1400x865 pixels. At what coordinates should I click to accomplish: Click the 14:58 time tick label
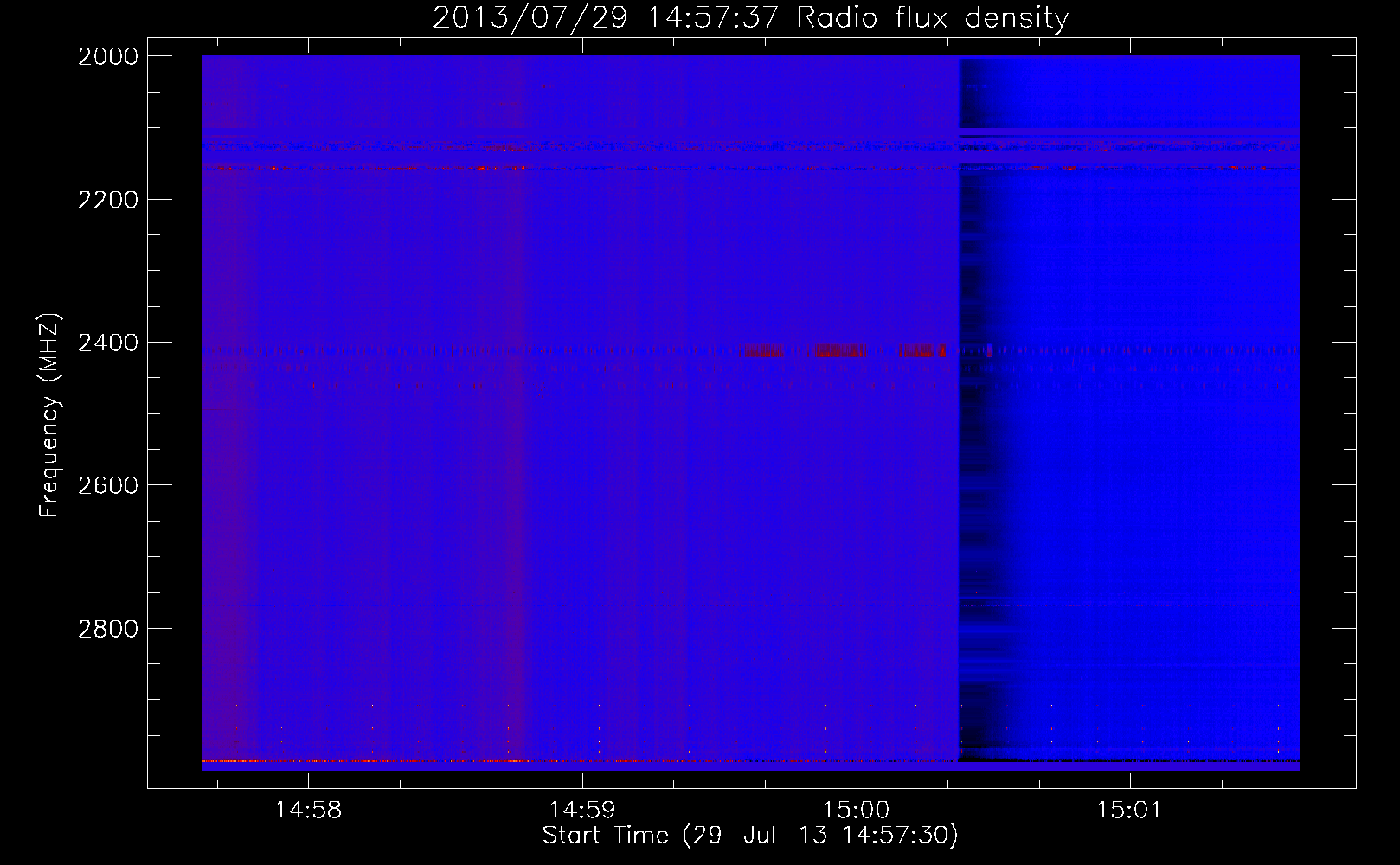pos(309,810)
